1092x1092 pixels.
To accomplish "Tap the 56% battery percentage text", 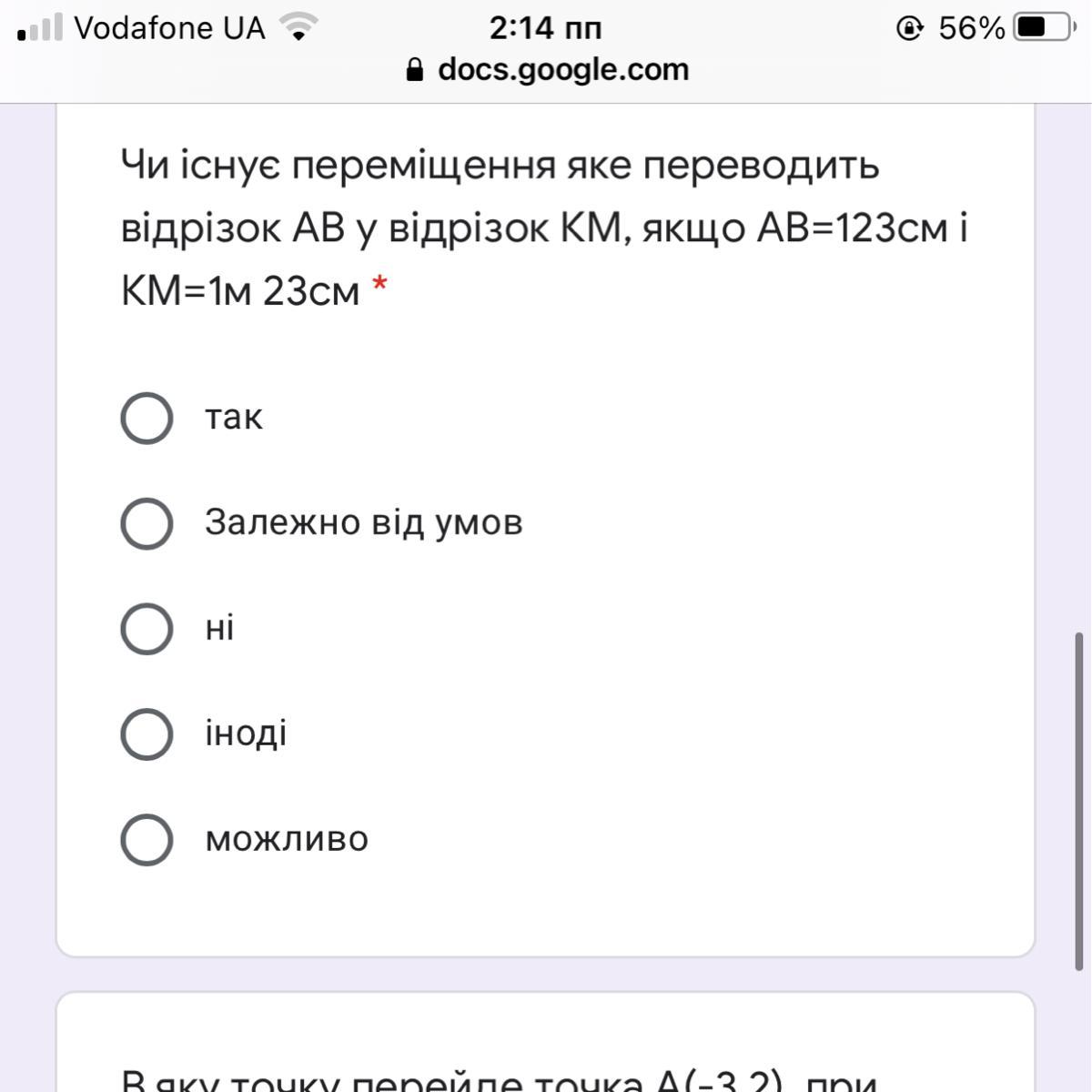I will coord(971,28).
